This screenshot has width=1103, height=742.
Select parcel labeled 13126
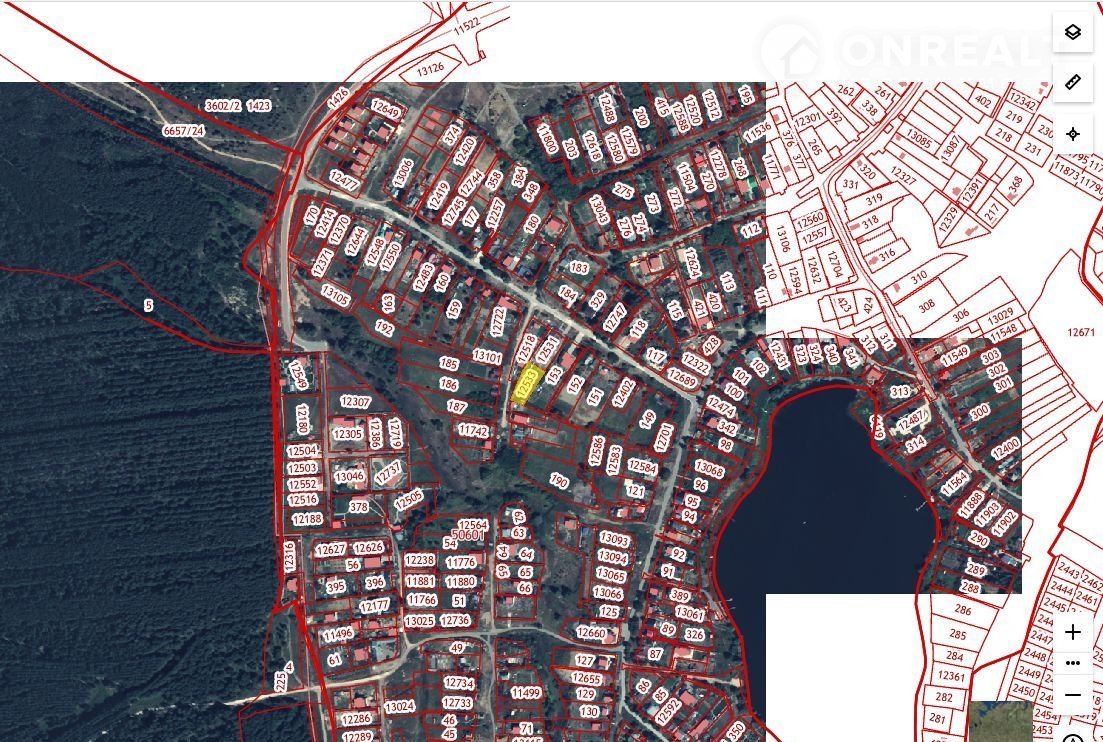pos(430,69)
